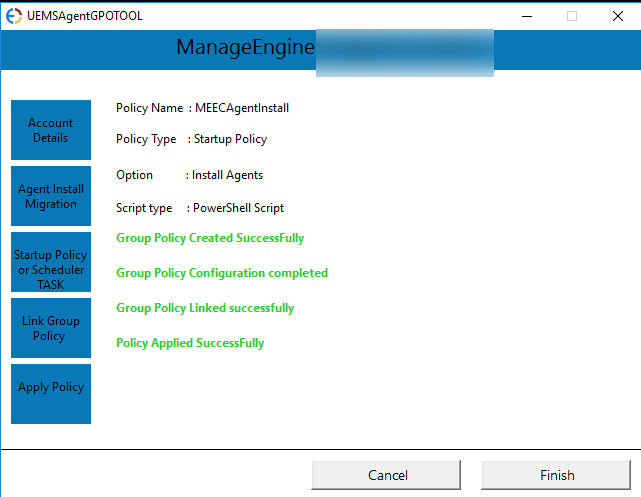The width and height of the screenshot is (641, 497).
Task: Select Startup Policy or Scheduler TASK step
Action: point(51,262)
